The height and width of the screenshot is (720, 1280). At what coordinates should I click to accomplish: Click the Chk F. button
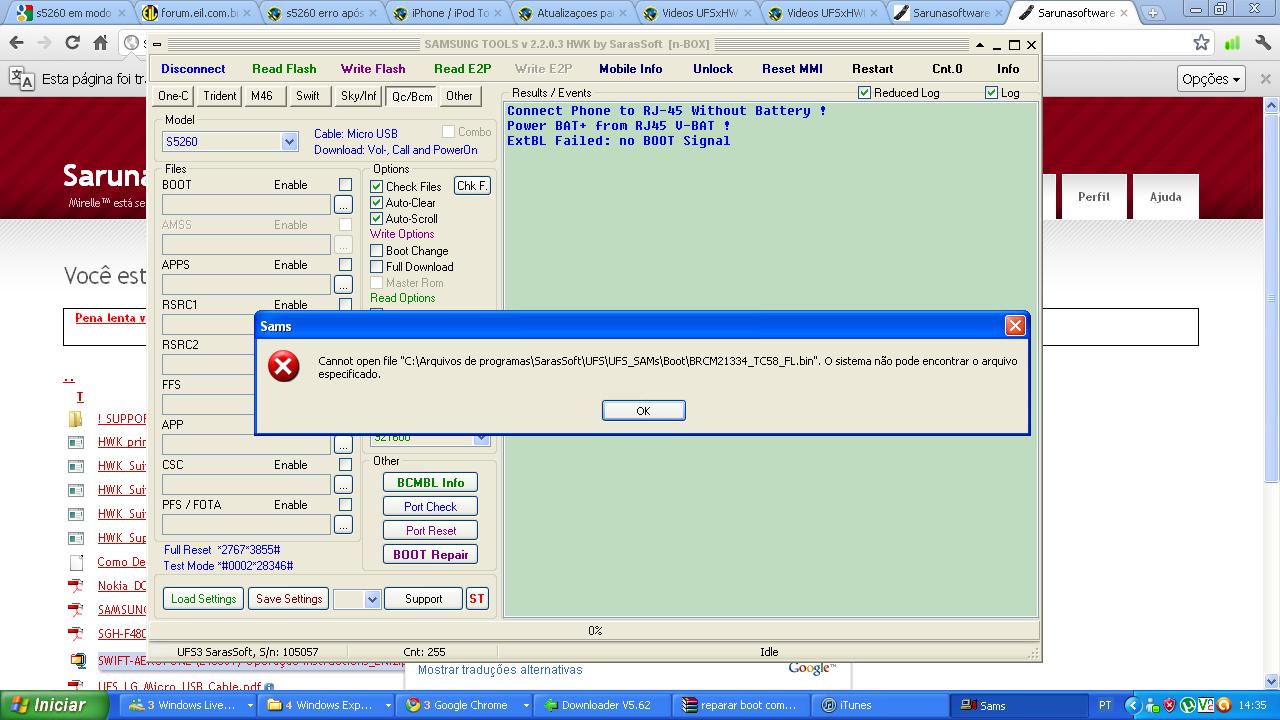472,186
